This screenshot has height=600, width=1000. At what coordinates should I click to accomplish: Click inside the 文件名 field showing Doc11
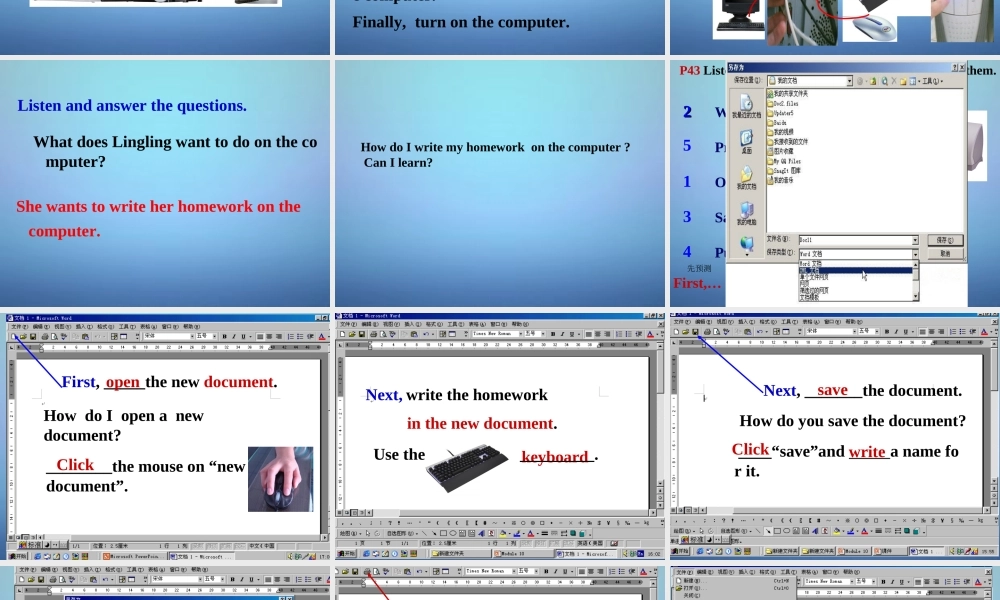[850, 240]
